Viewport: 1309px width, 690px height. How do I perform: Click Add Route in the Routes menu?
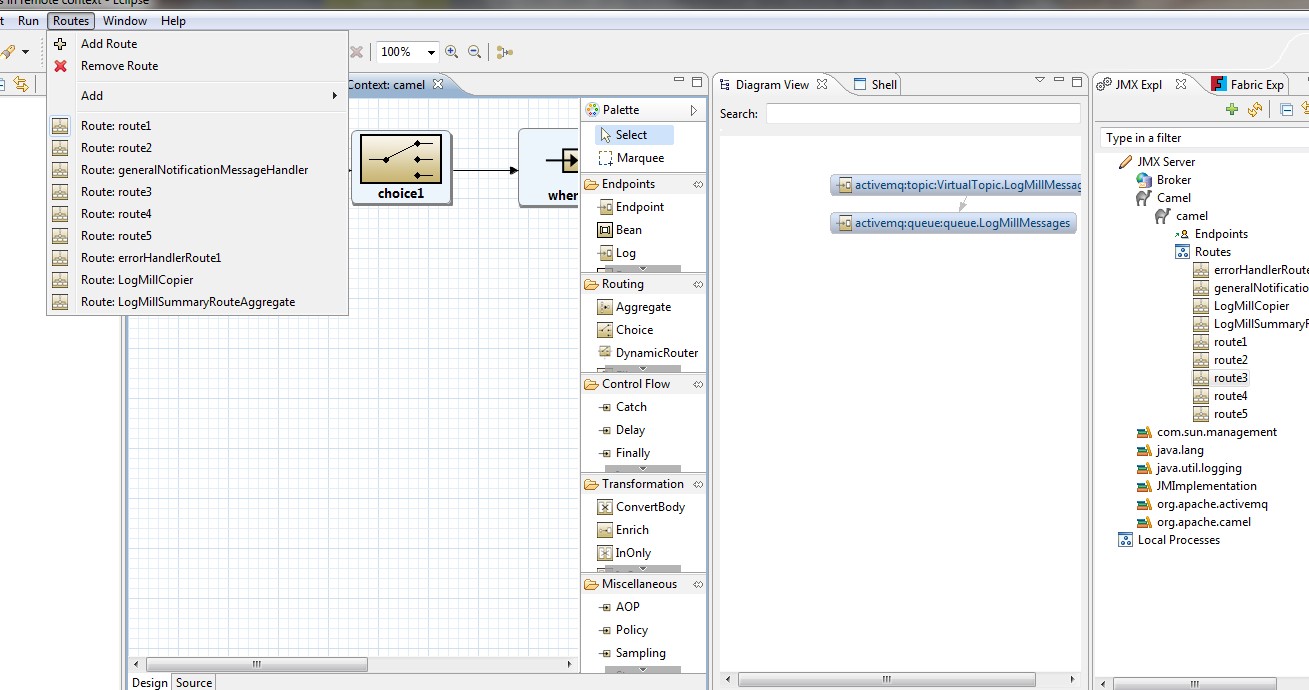point(109,44)
